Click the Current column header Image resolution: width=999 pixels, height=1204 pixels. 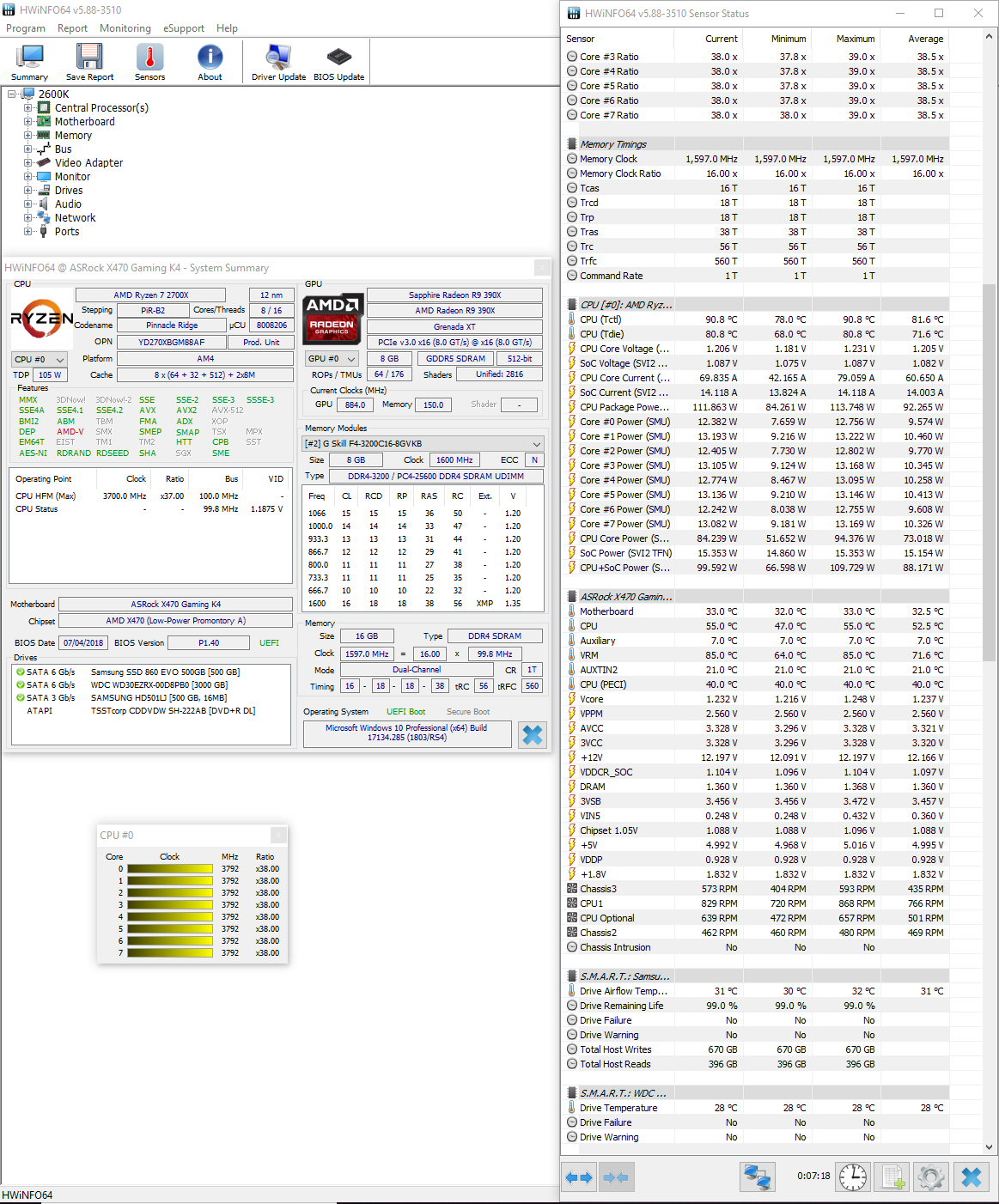(x=708, y=39)
